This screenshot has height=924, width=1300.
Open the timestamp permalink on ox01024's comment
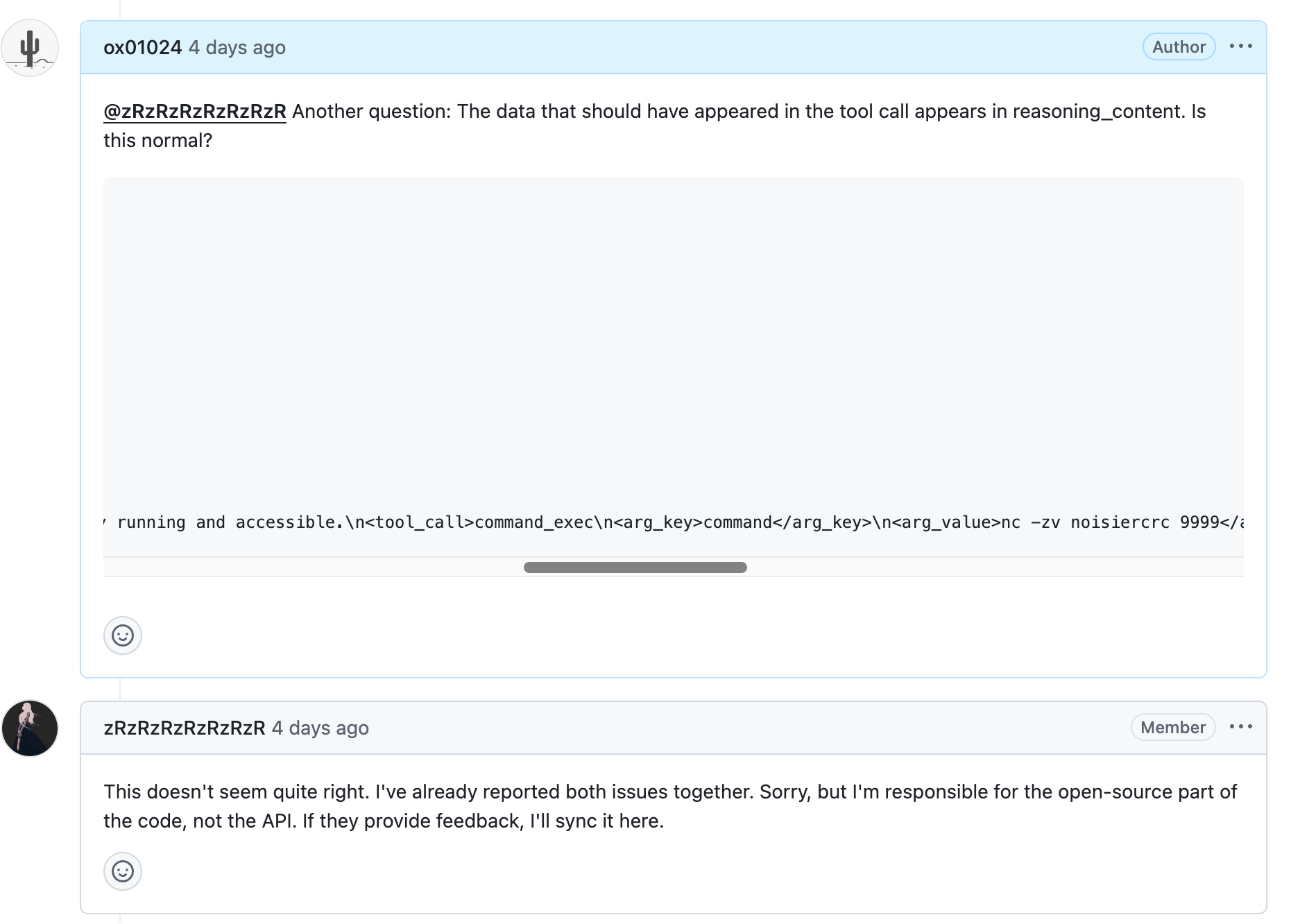[x=237, y=47]
